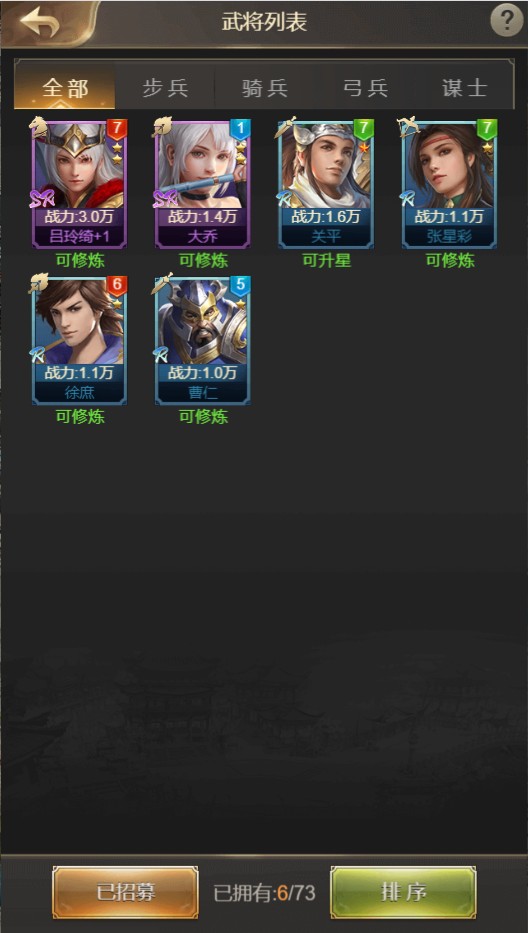Select the 吕玲绮+1 hero card

point(80,184)
